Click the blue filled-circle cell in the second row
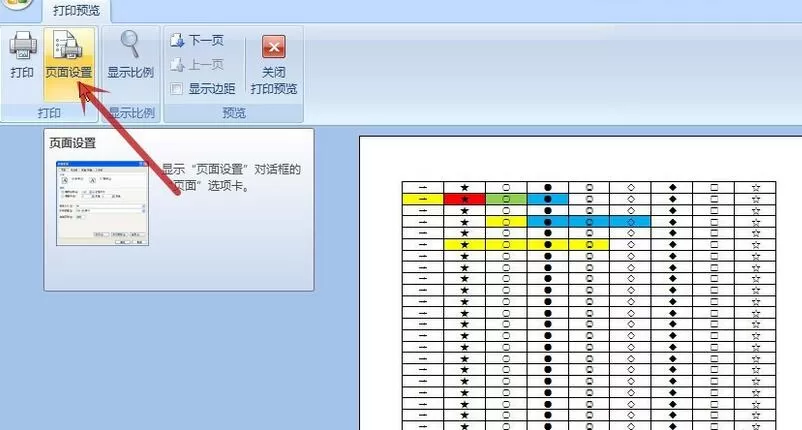This screenshot has height=430, width=802. [x=548, y=199]
